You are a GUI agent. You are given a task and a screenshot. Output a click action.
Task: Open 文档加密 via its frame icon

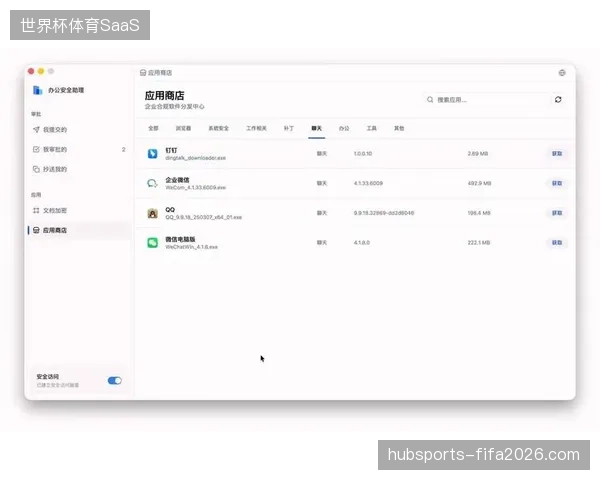(36, 211)
